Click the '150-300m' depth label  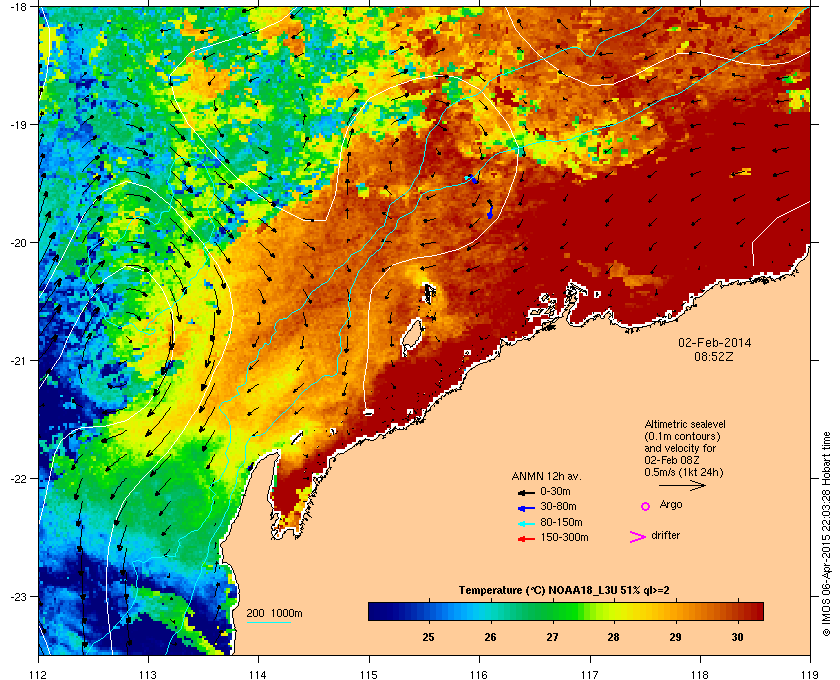pos(564,537)
